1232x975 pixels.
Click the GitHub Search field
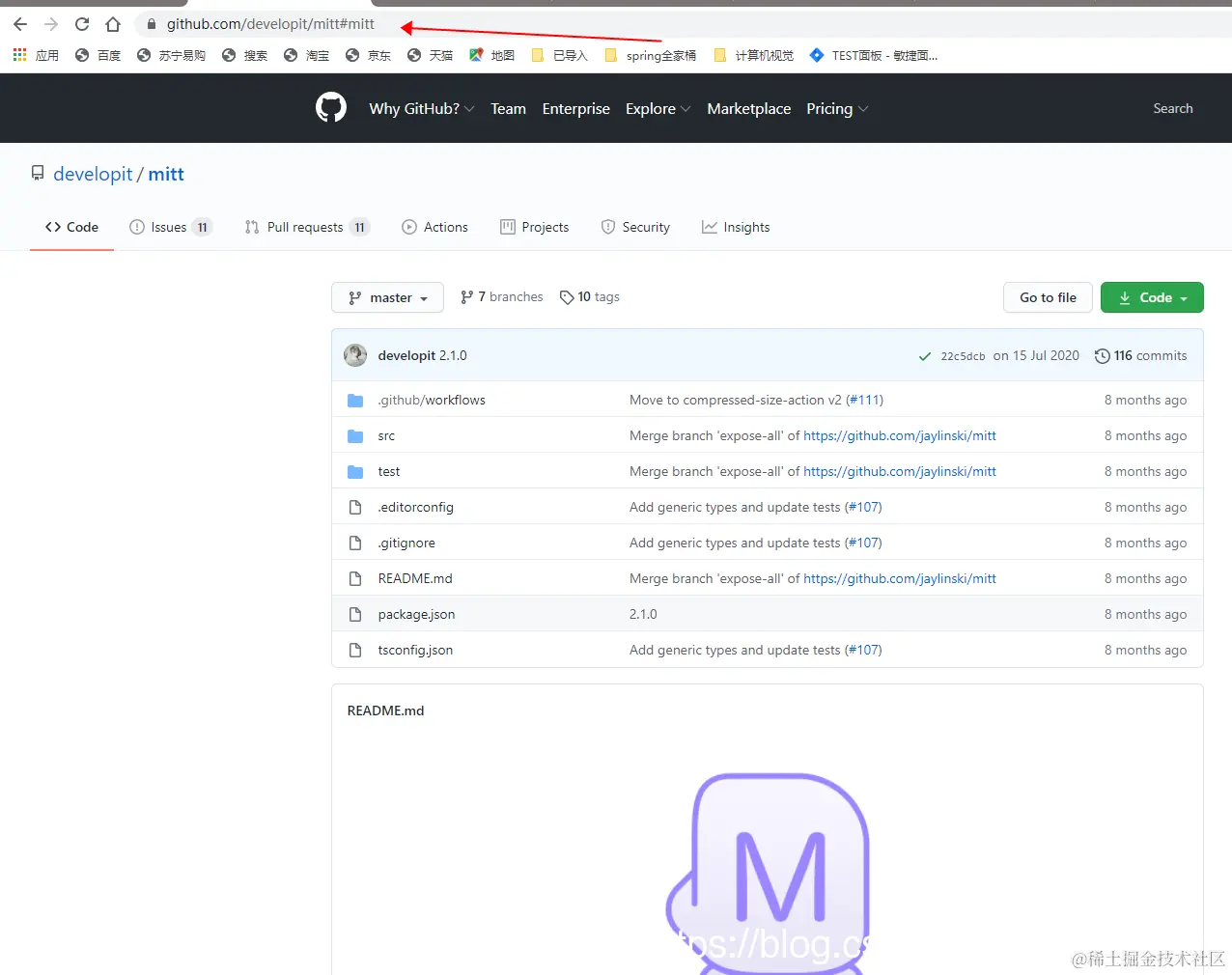1173,108
